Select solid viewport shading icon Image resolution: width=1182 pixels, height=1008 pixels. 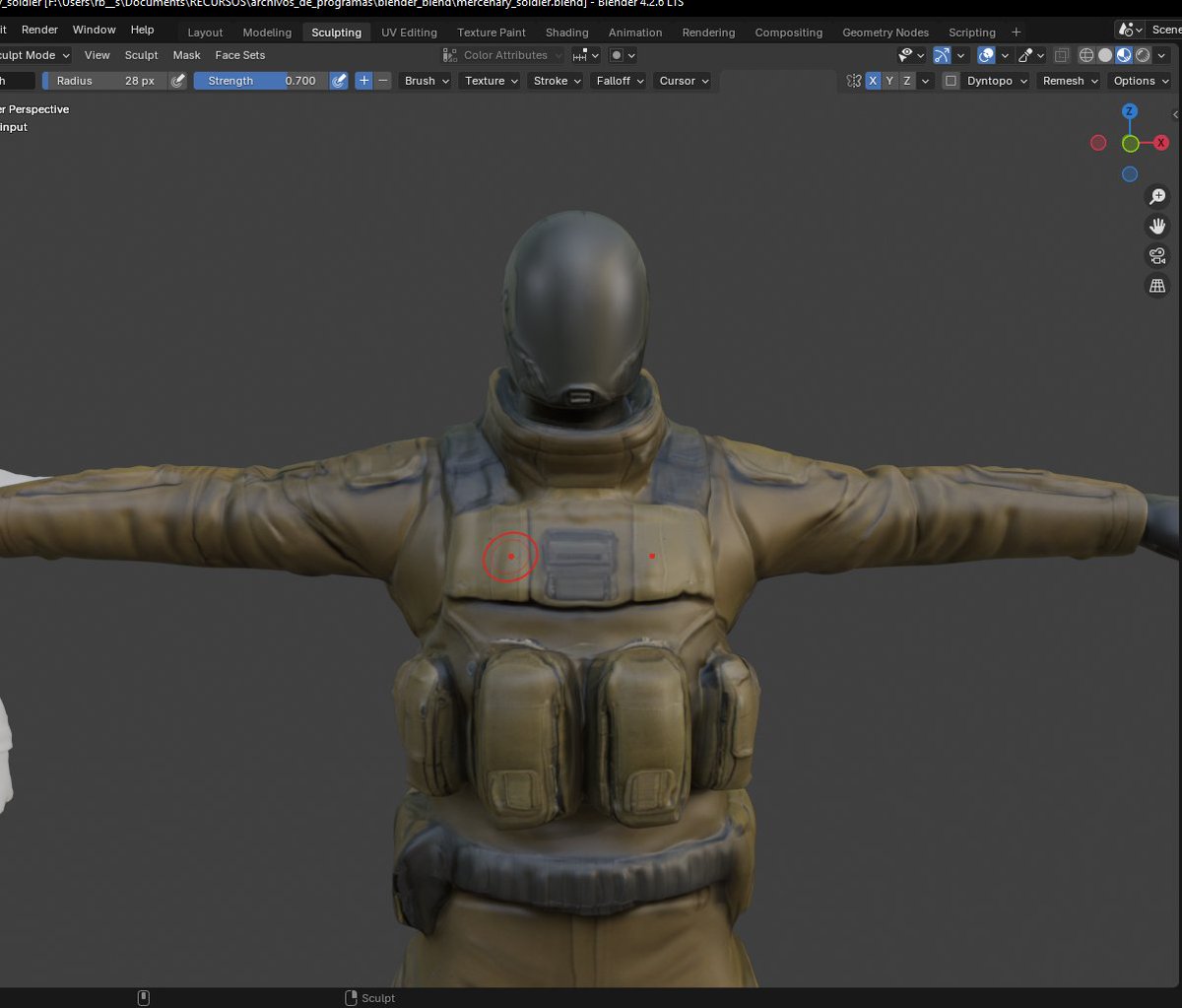[x=1105, y=55]
